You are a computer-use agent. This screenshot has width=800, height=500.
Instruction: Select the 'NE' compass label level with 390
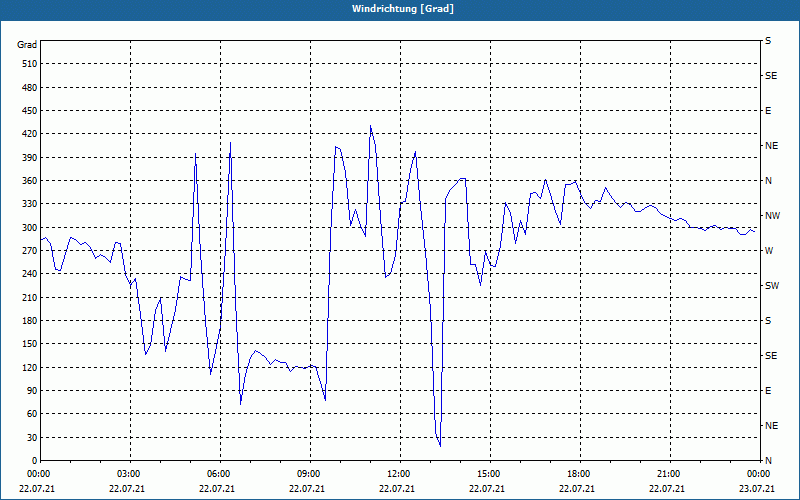click(x=771, y=146)
